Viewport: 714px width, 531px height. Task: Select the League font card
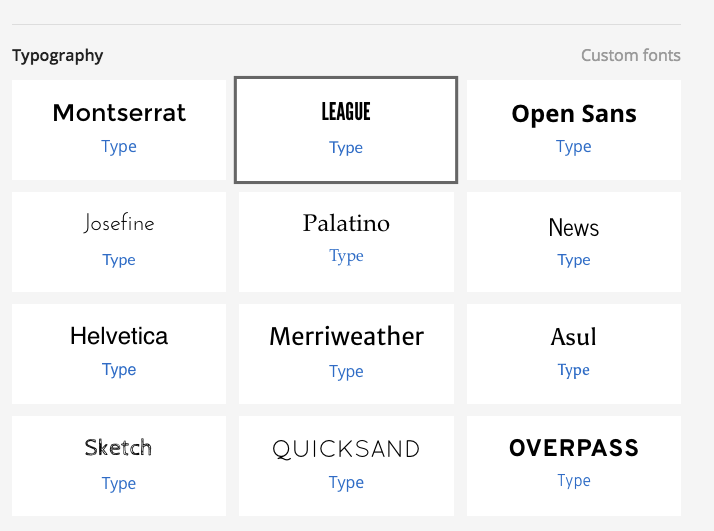point(346,130)
